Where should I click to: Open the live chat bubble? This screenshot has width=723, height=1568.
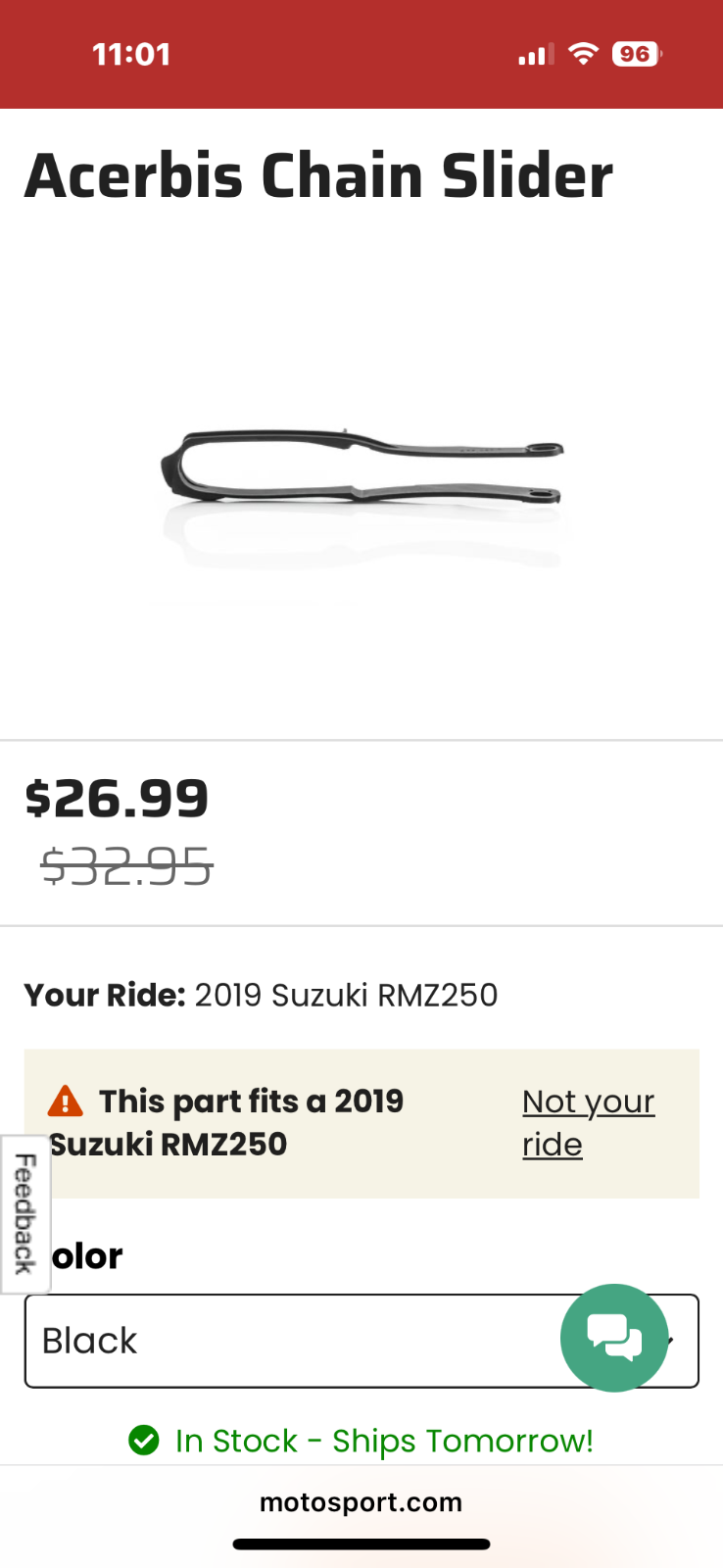[x=614, y=1337]
